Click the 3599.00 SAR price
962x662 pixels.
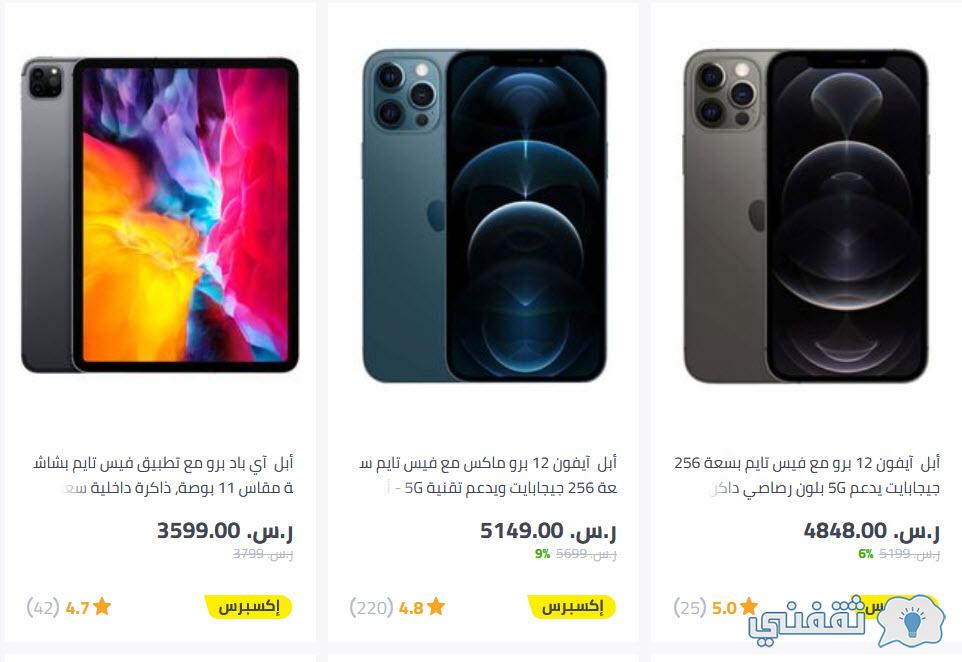pos(225,531)
